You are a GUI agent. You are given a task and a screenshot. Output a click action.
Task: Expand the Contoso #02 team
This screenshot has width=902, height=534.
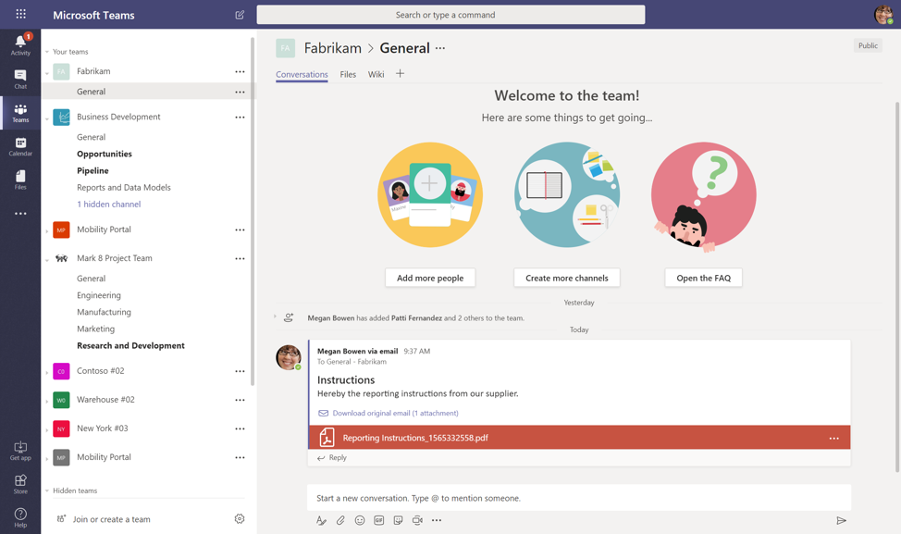tap(47, 372)
